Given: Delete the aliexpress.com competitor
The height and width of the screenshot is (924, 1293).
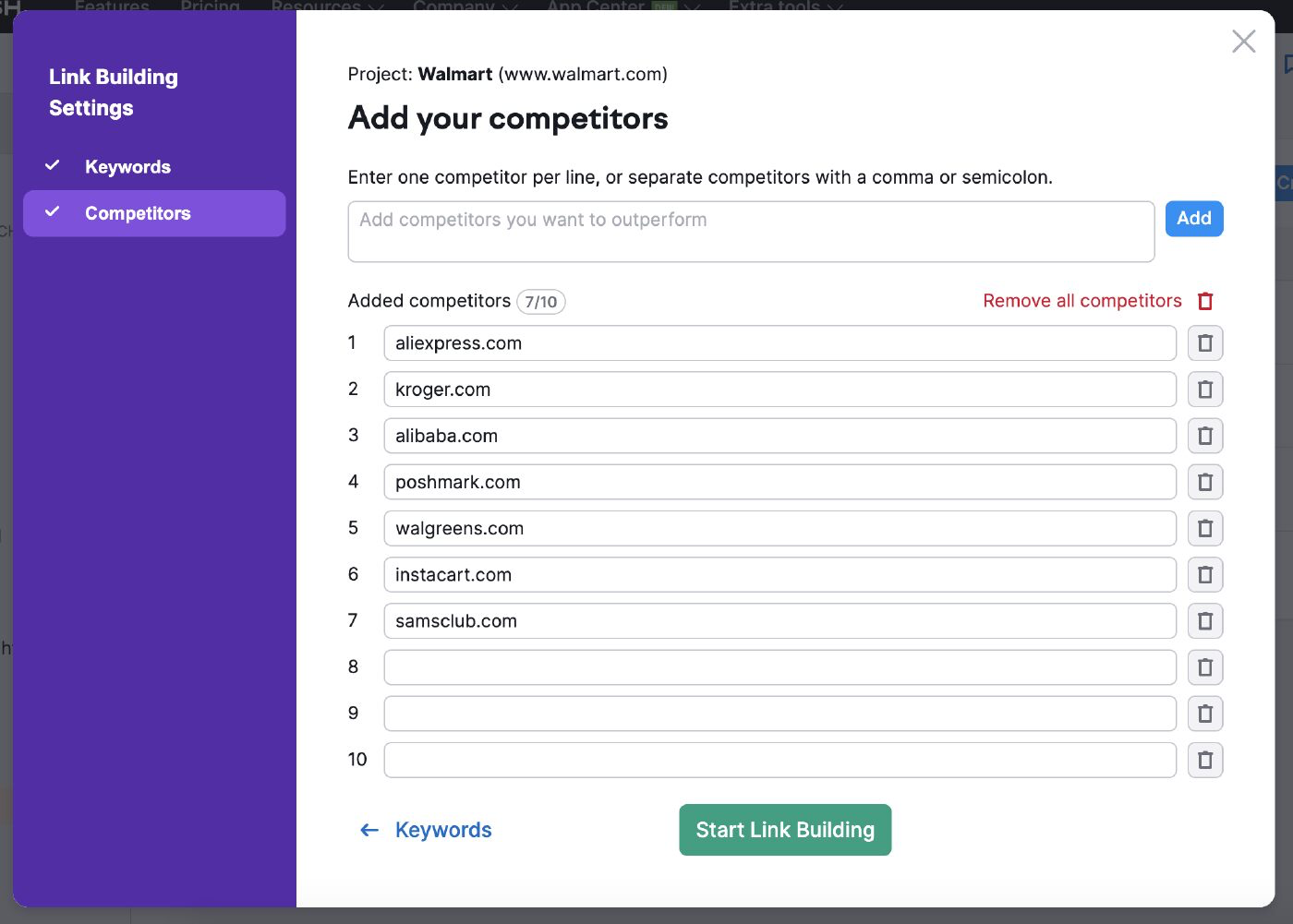Looking at the screenshot, I should point(1205,342).
